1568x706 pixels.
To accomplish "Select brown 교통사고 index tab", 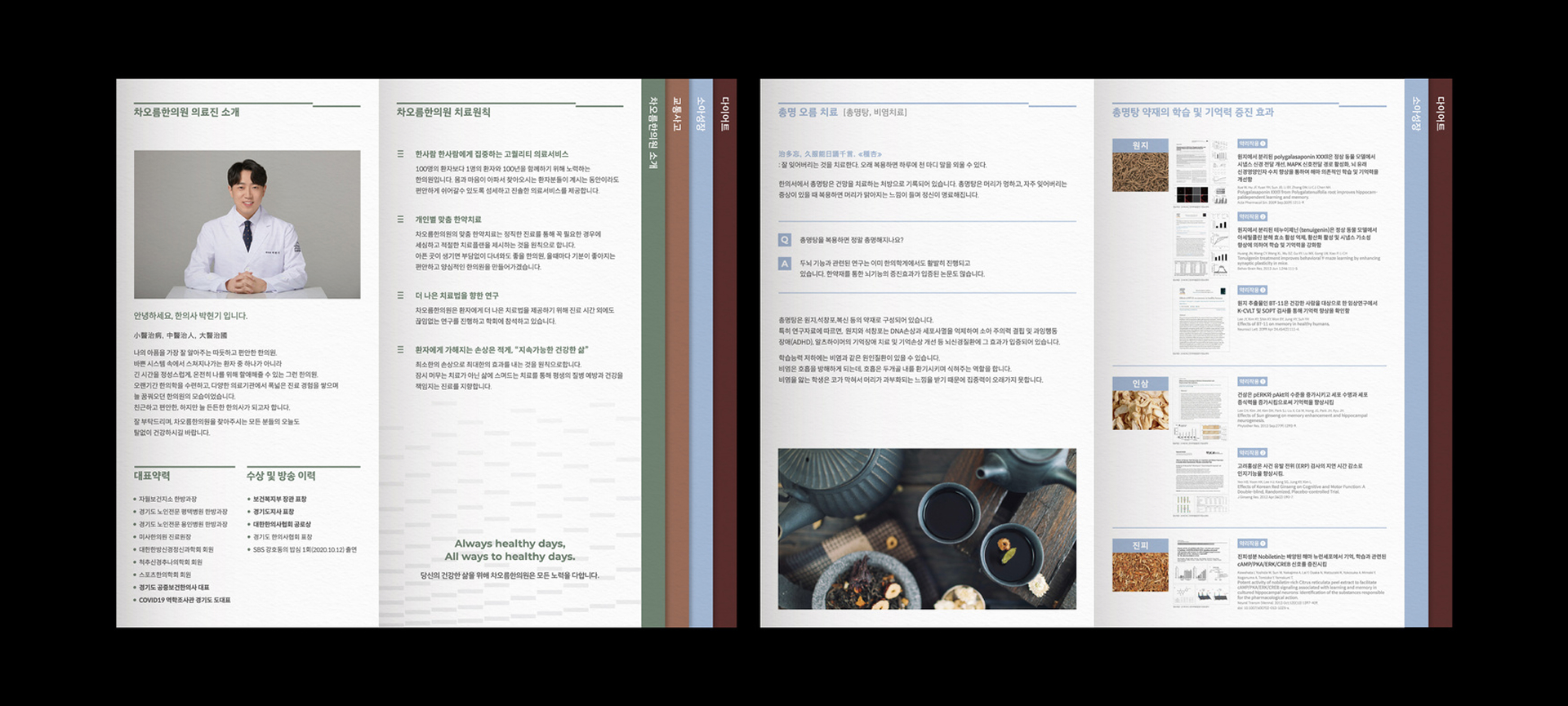I will point(678,353).
